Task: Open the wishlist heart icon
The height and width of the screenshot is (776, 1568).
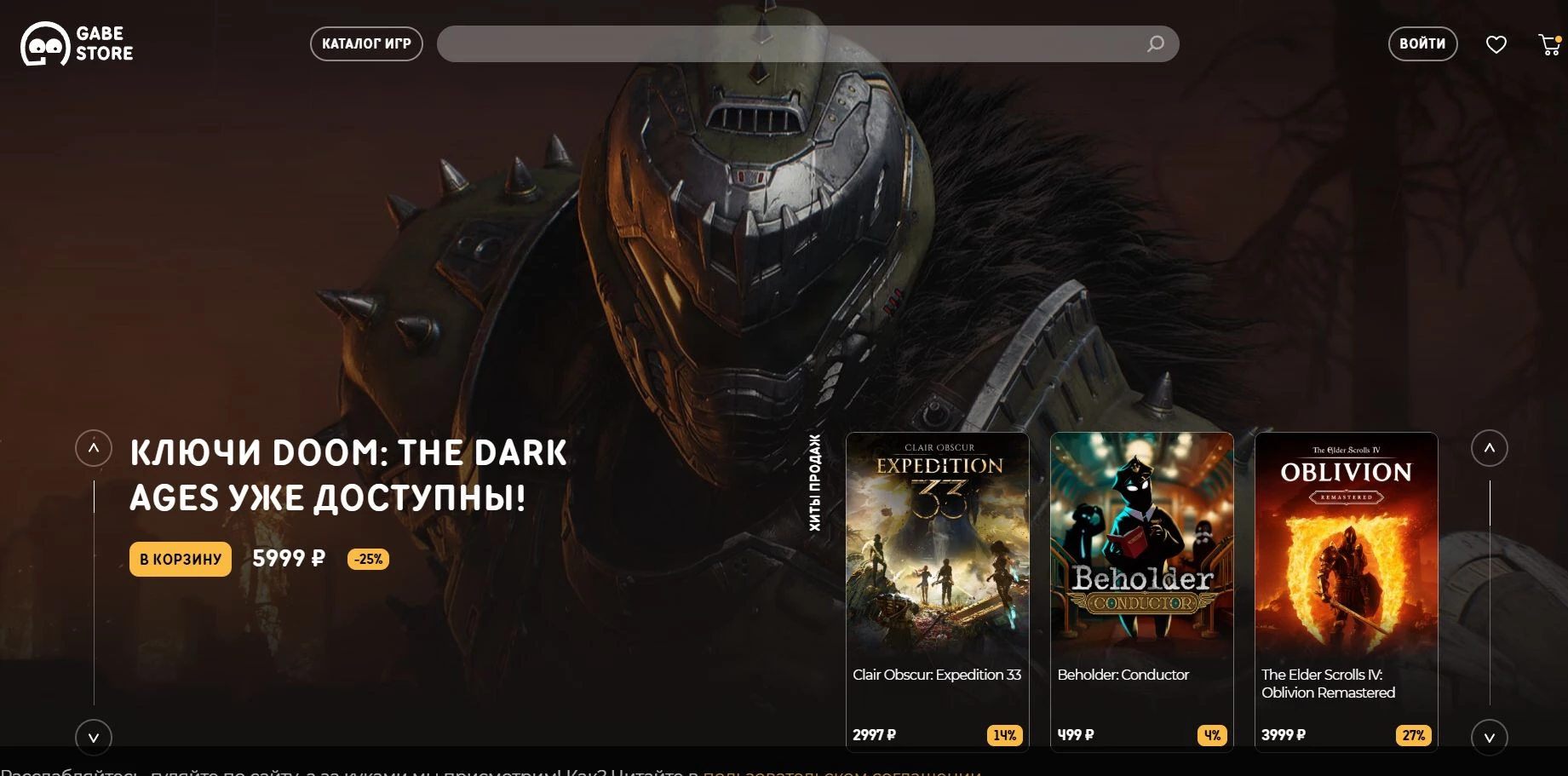Action: click(x=1496, y=44)
